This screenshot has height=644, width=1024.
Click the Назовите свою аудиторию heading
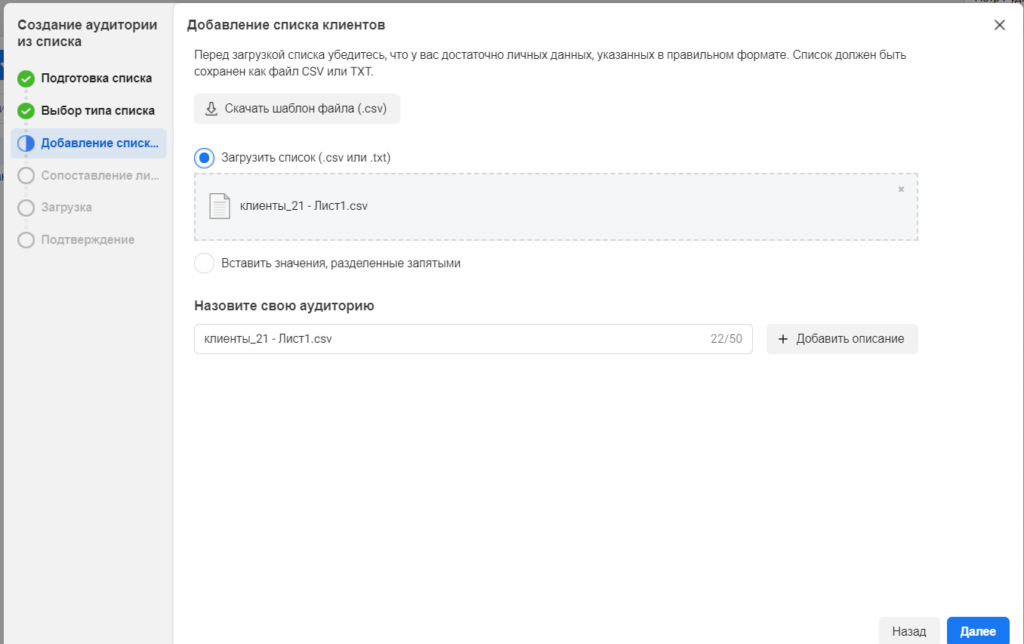click(284, 306)
